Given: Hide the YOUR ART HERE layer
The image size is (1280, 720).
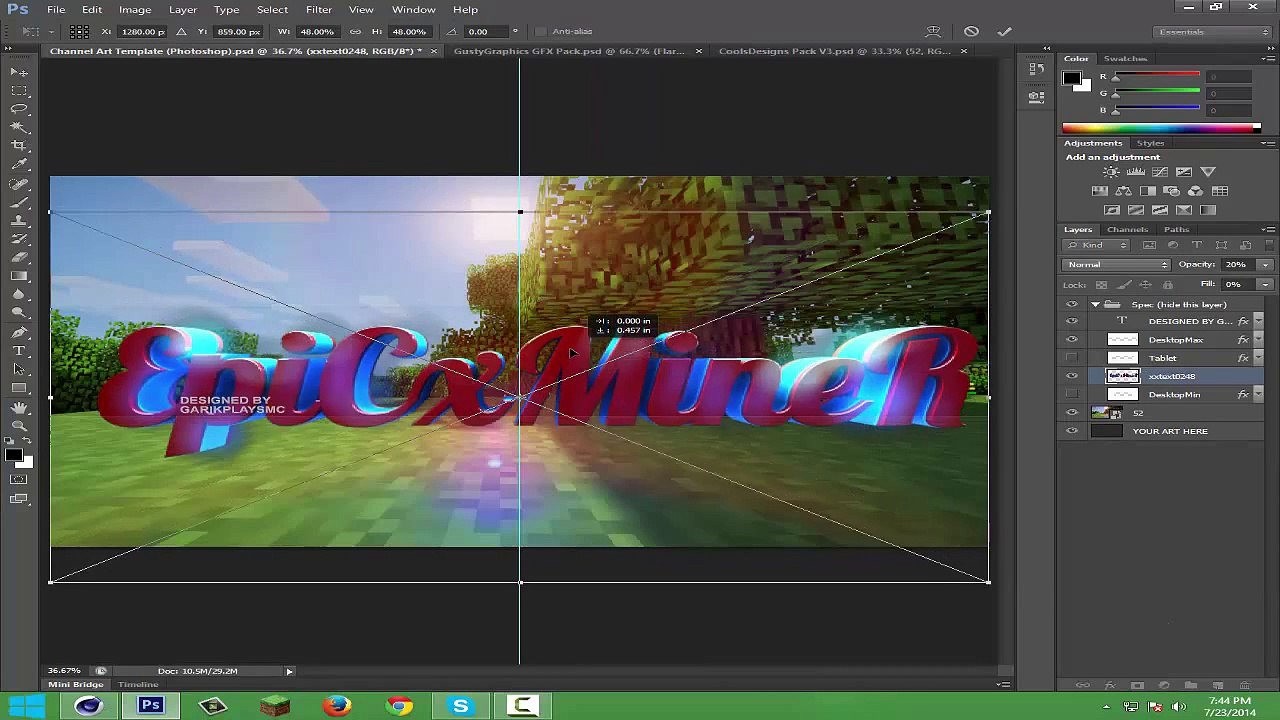Looking at the screenshot, I should click(x=1072, y=431).
